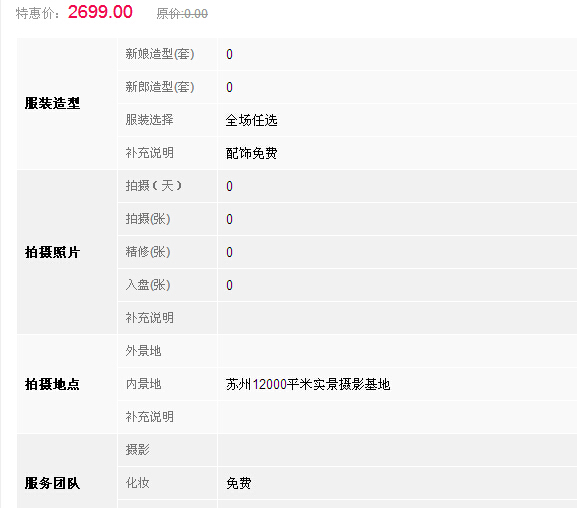Select the 拍摄地点 category header
The image size is (577, 508).
pos(52,384)
